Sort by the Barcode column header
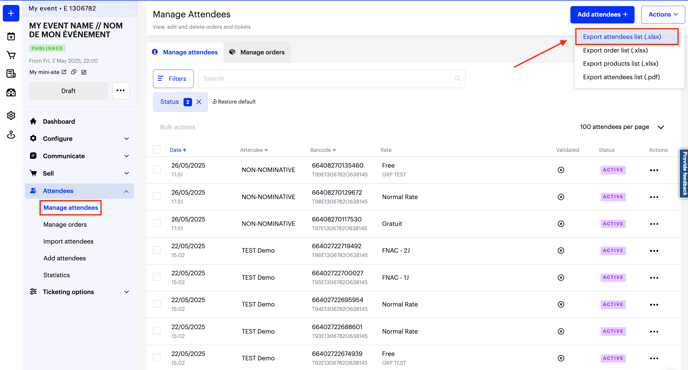Image resolution: width=688 pixels, height=370 pixels. [323, 150]
